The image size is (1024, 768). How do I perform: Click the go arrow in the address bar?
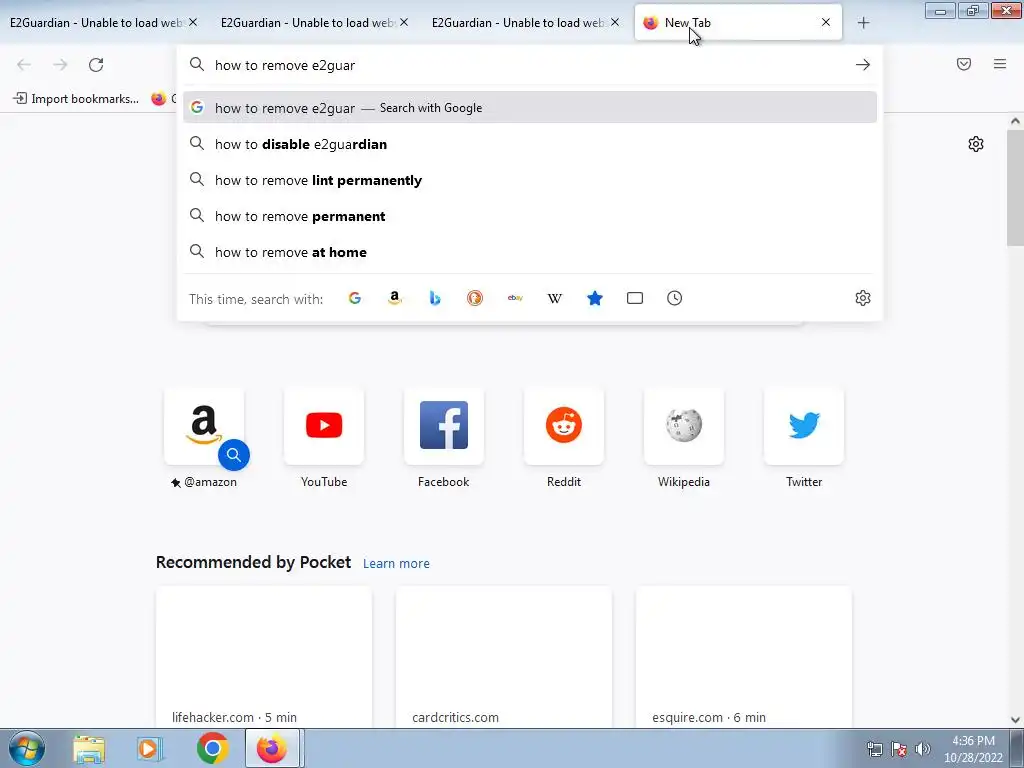coord(863,65)
